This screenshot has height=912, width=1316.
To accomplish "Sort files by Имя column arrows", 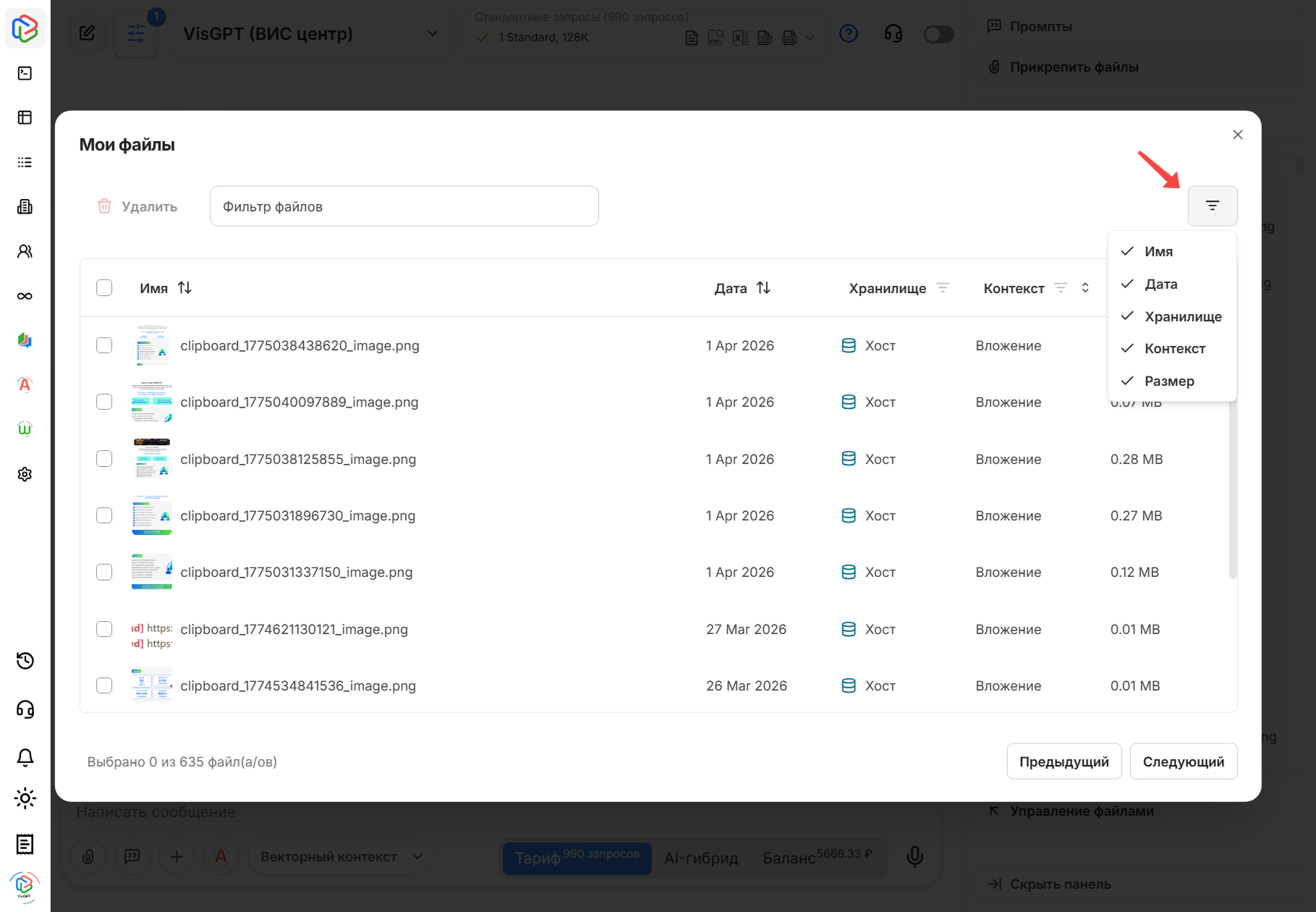I will pos(184,288).
